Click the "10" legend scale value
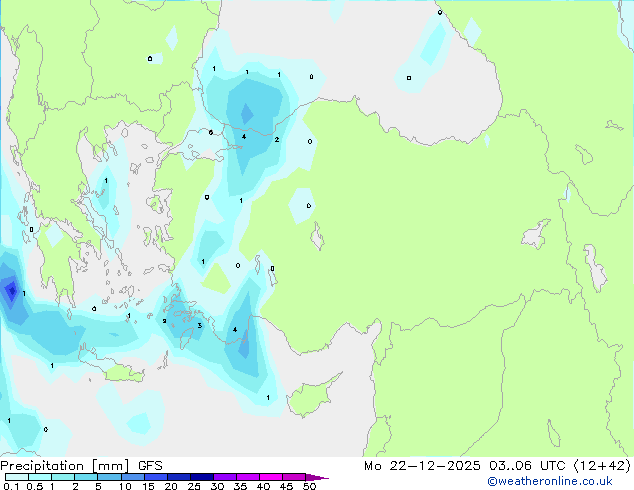This screenshot has width=634, height=490. 125,486
